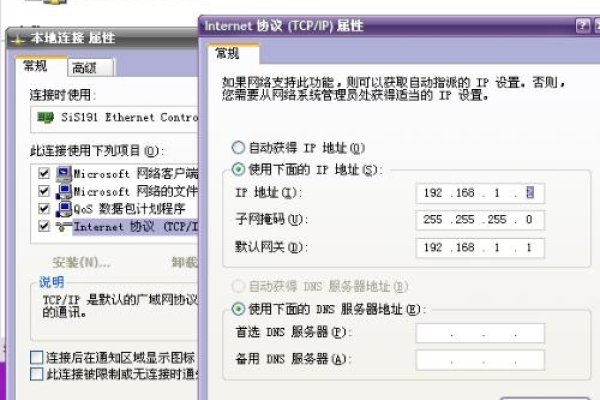
Task: Click the SiS191 Ethernet Controller adapter name
Action: [129, 117]
